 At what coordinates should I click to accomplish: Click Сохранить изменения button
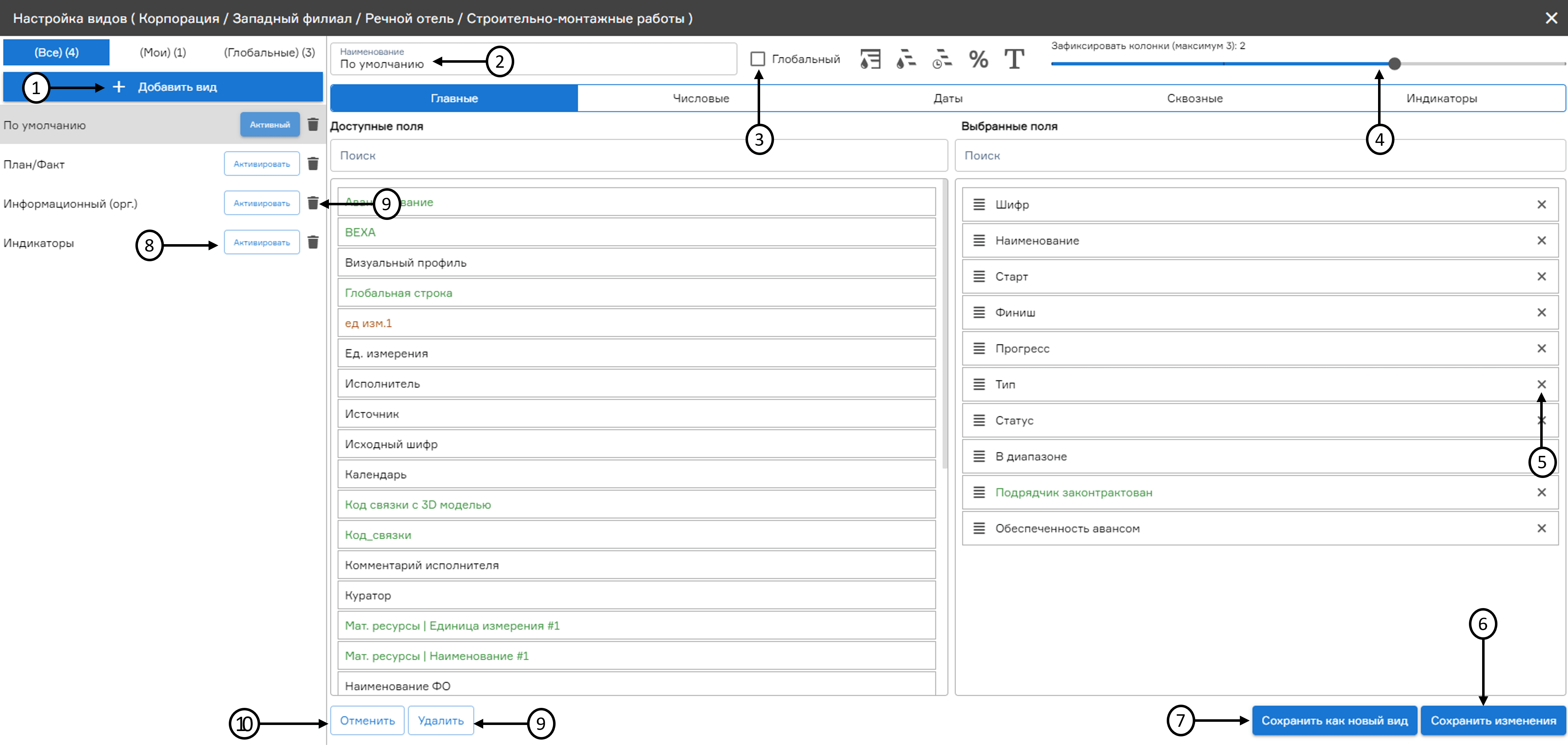pos(1493,721)
